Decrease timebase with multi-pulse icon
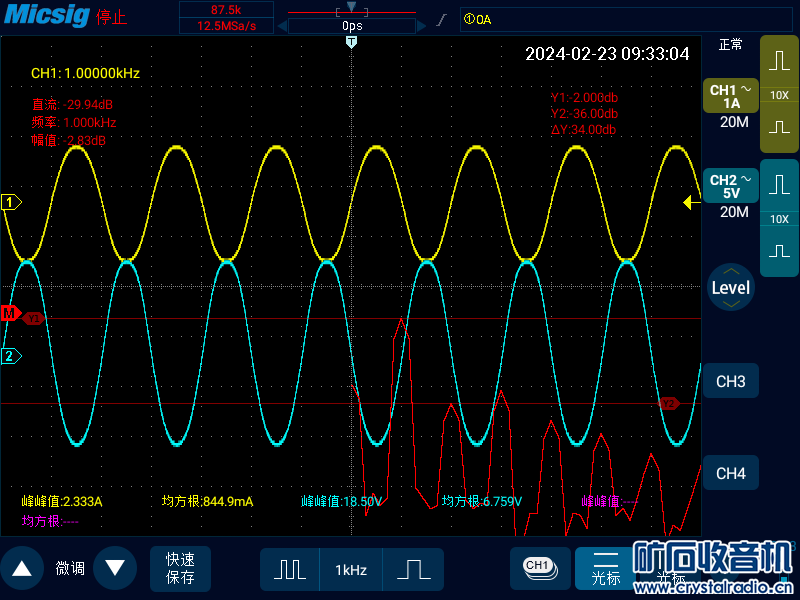Screen dimensions: 800x600 (290, 569)
